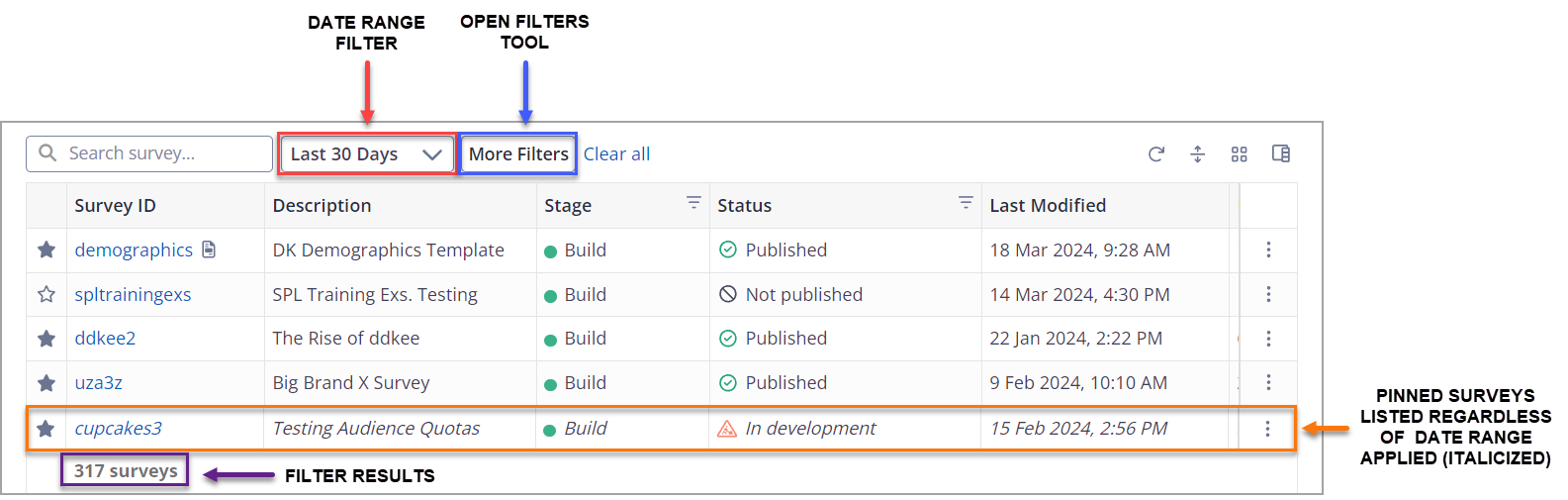Unpin the demographics survey star
The width and height of the screenshot is (1568, 500).
[46, 250]
